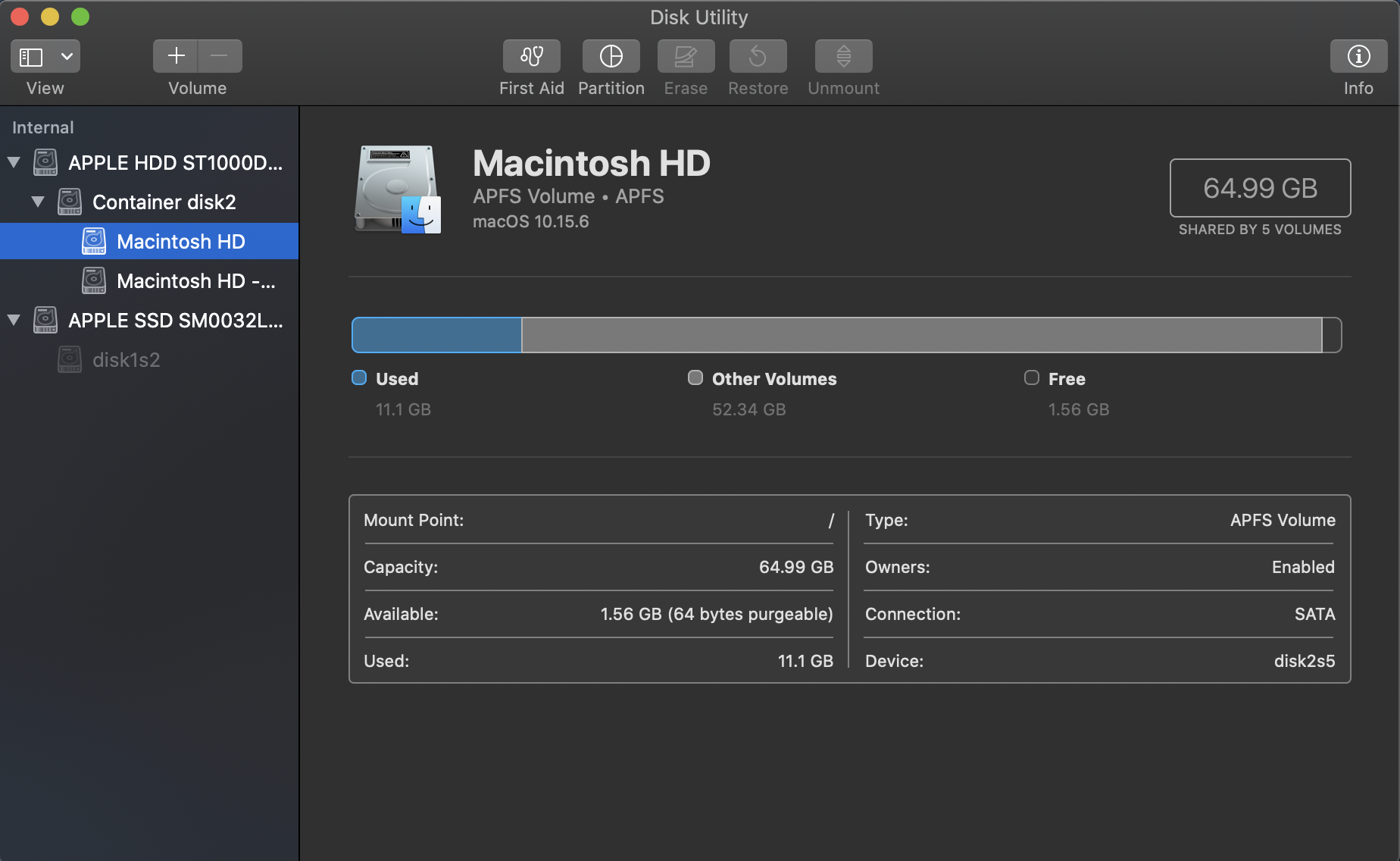Click the Disk Utility window title

click(x=699, y=17)
